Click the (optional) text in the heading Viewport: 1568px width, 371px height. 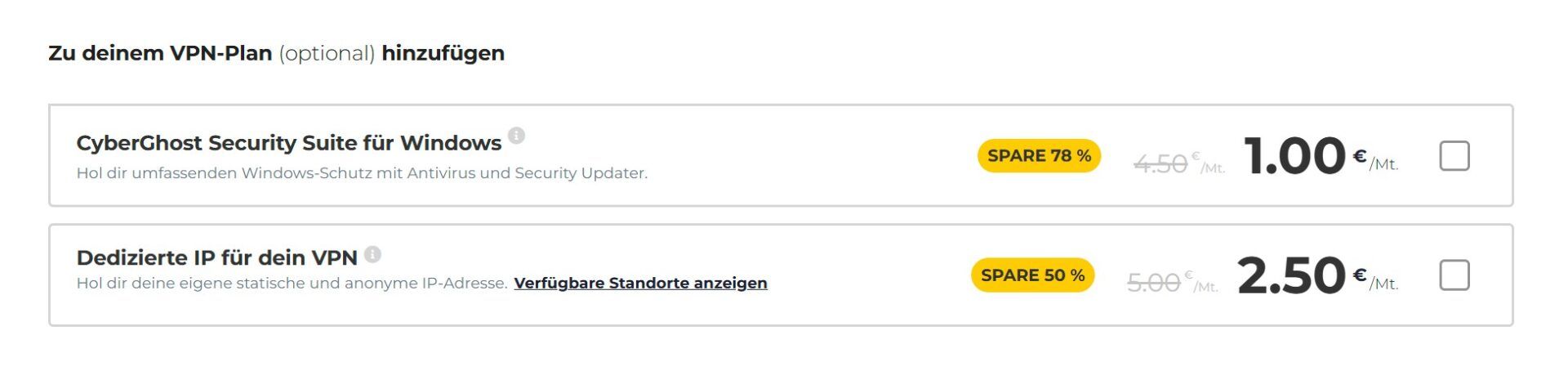[327, 54]
